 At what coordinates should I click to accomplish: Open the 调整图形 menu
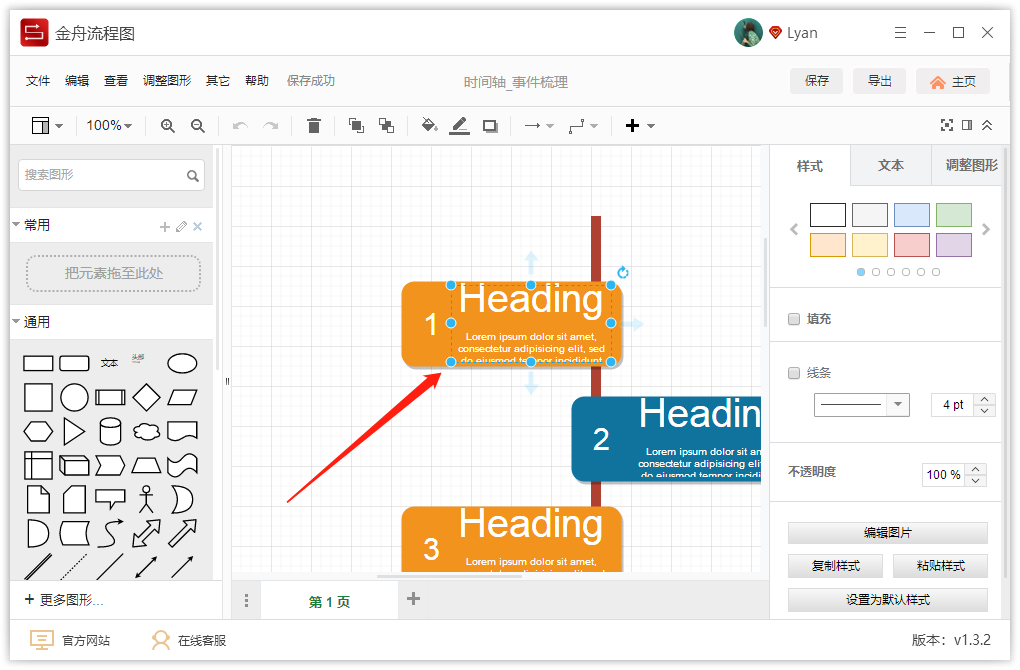167,81
